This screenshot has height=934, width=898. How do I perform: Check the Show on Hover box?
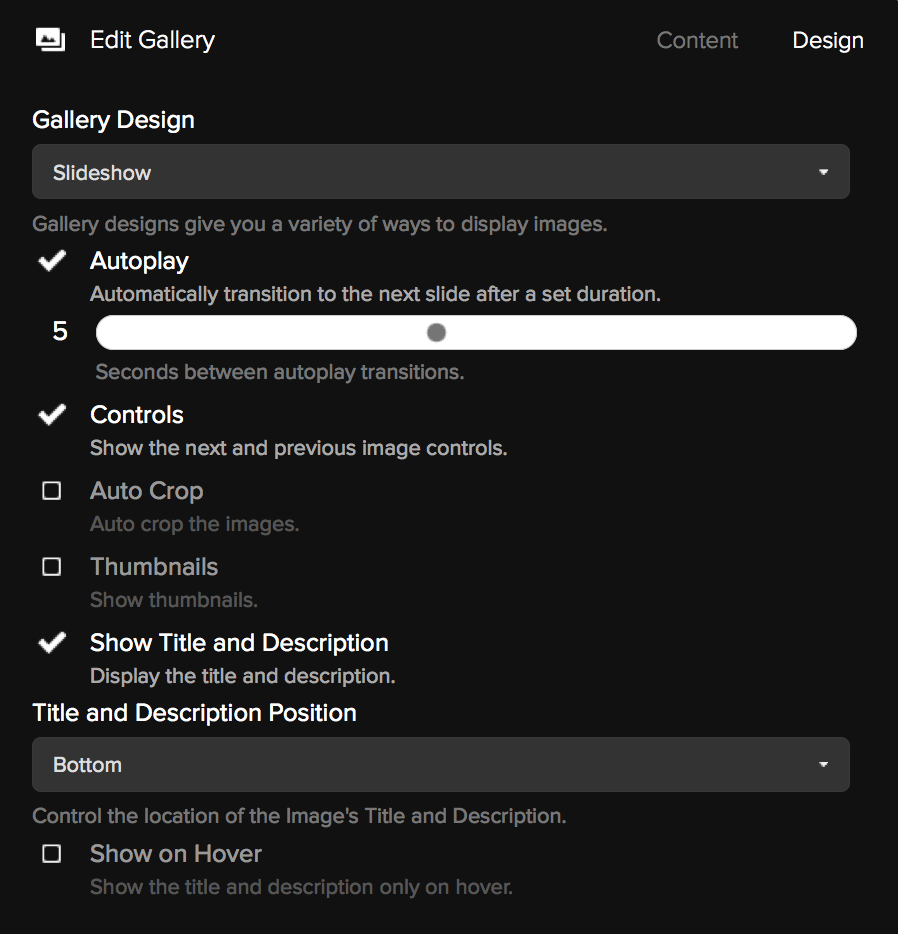(52, 854)
